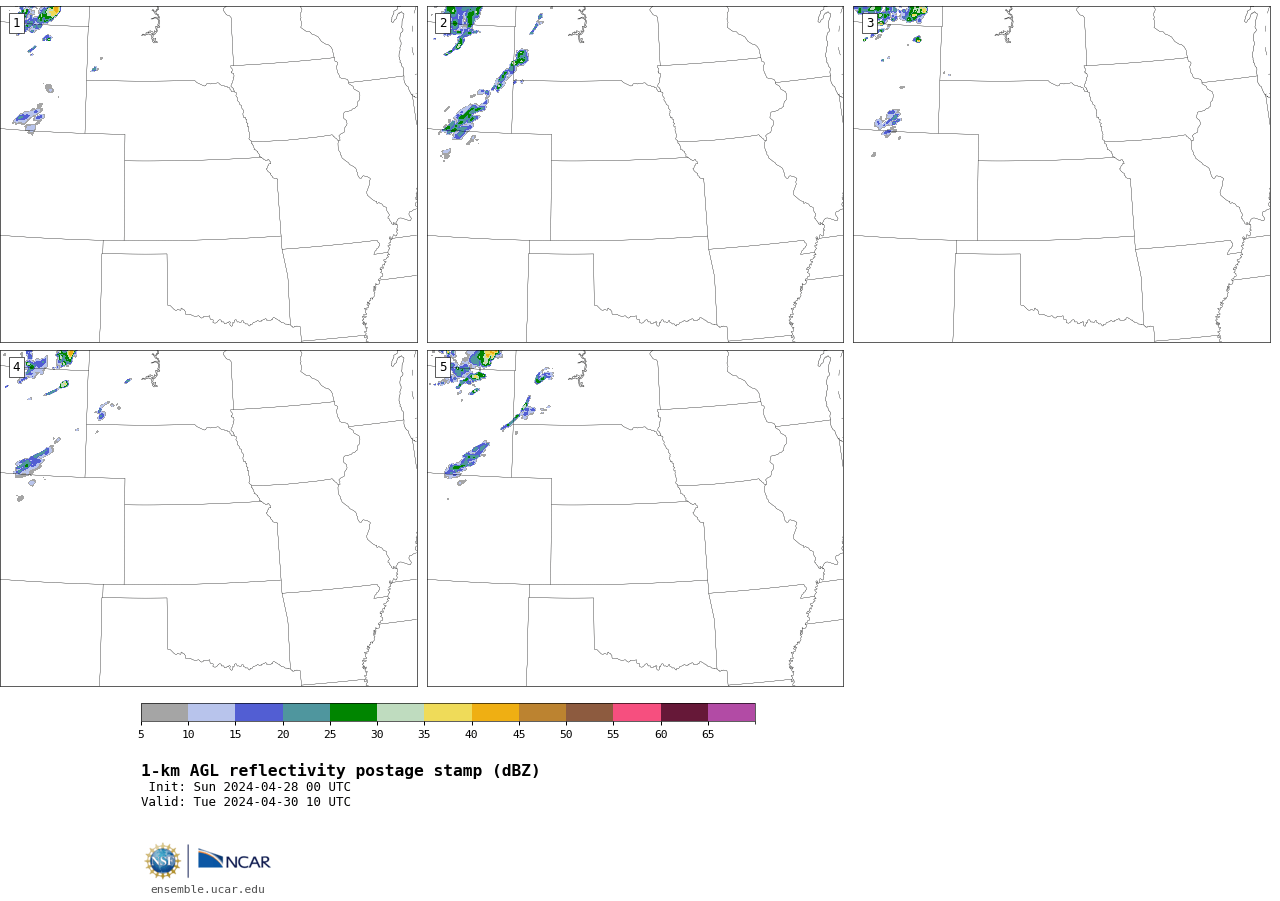Image resolution: width=1280 pixels, height=901 pixels.
Task: Click the NSF logo icon
Action: tap(163, 861)
